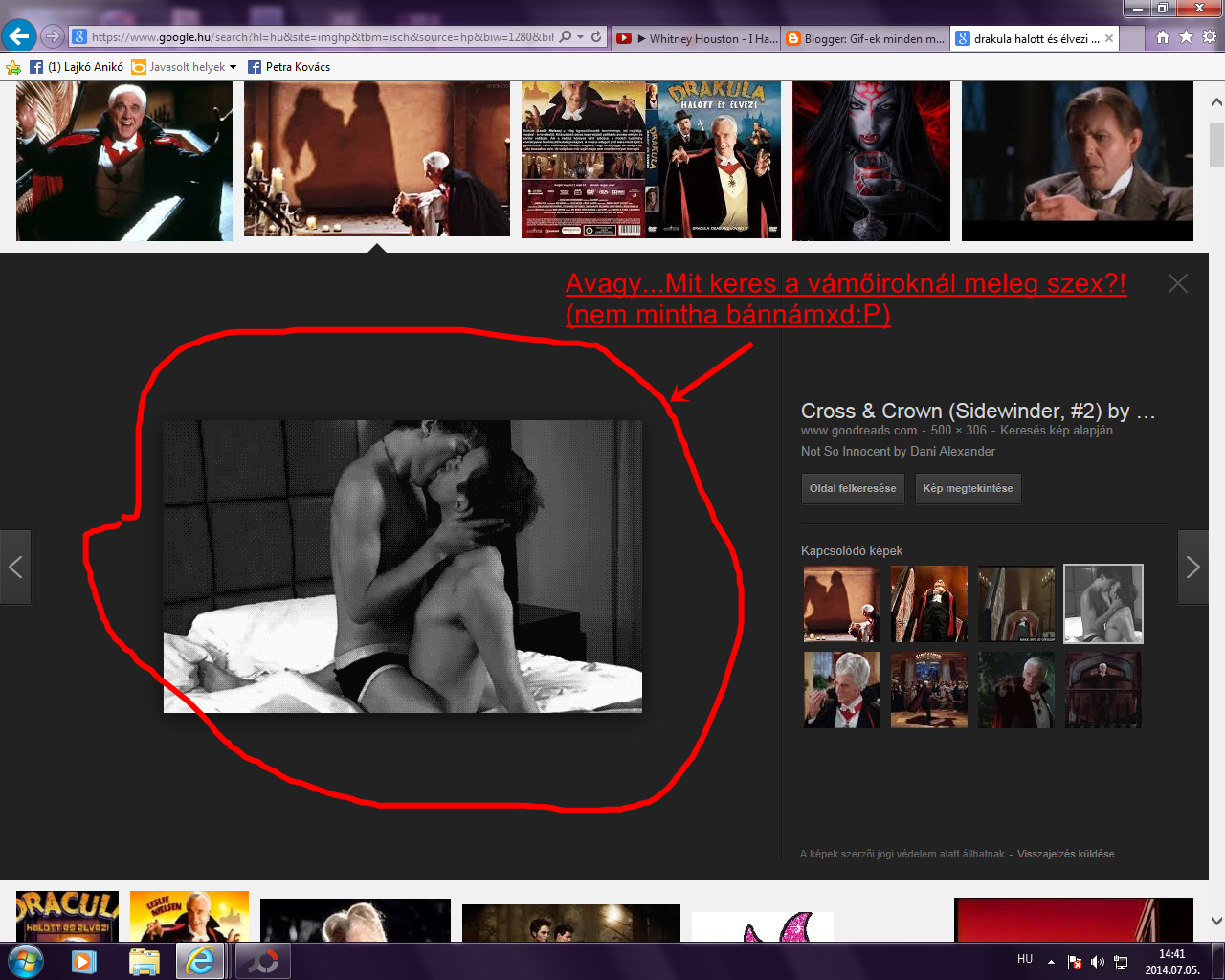Open the red-faced vampire woman thumbnail
This screenshot has height=980, width=1225.
coord(871,160)
